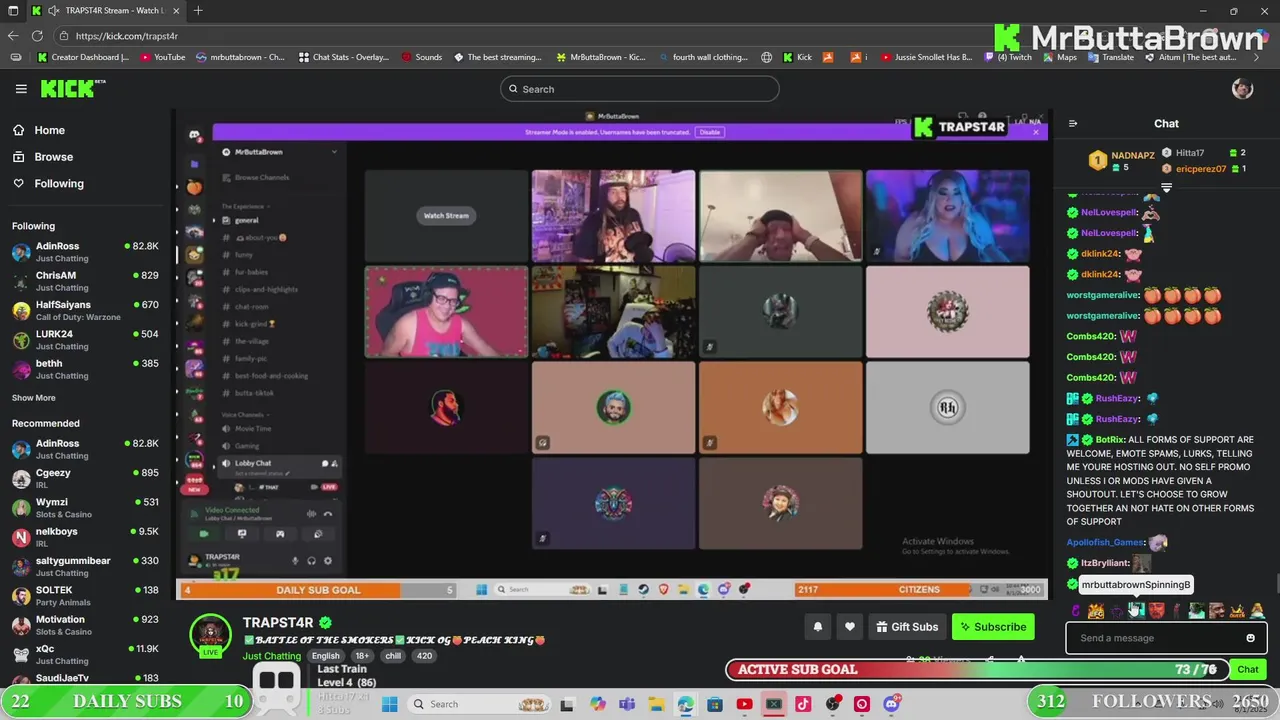Reload the browser page
This screenshot has height=720, width=1280.
coord(37,36)
